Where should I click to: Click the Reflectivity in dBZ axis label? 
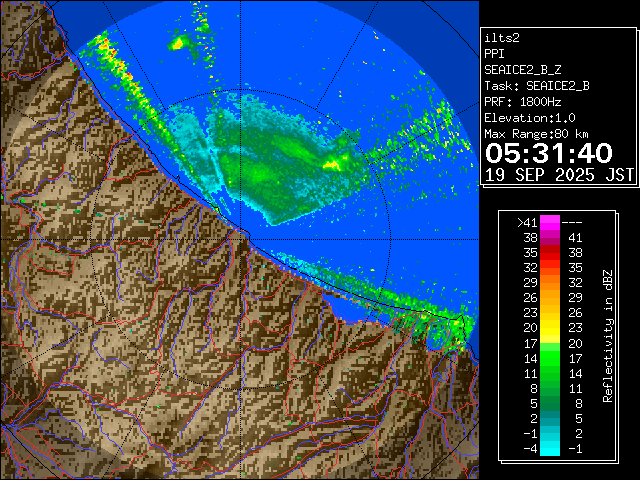click(x=606, y=335)
